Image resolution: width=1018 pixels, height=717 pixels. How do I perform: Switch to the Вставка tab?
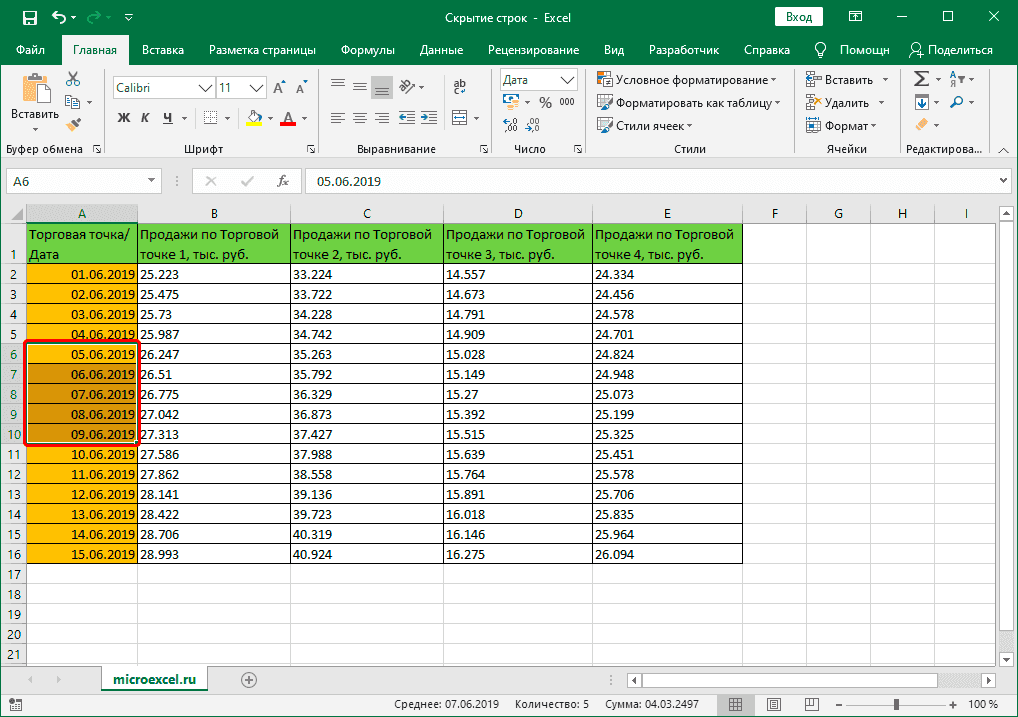[x=162, y=50]
